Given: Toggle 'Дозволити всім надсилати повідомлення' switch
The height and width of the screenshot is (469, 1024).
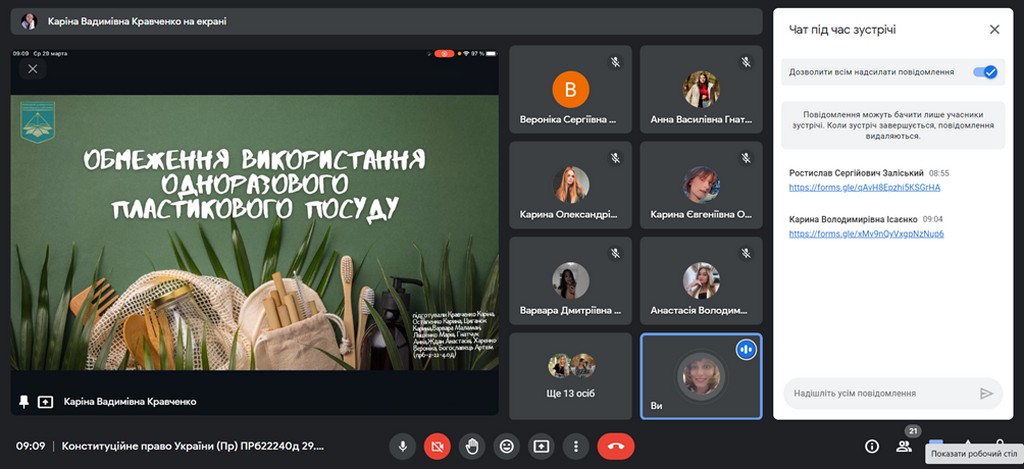Looking at the screenshot, I should pyautogui.click(x=985, y=72).
